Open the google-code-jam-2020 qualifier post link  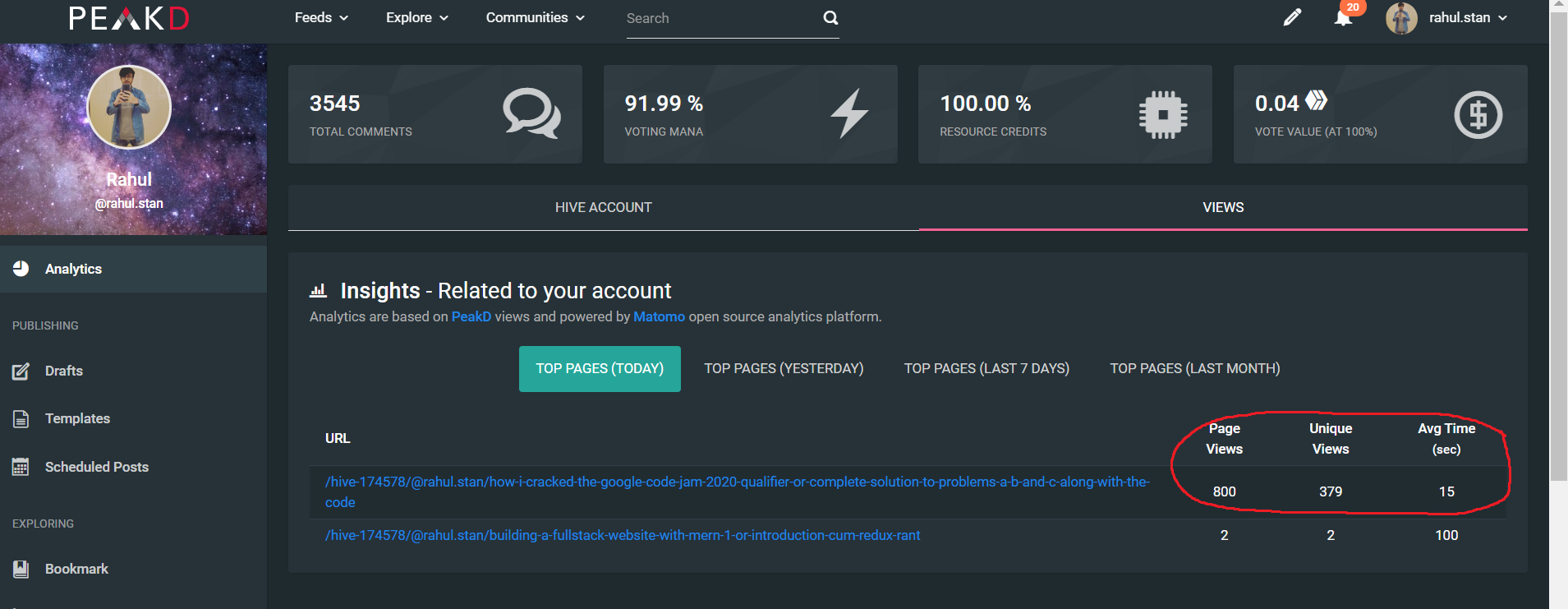tap(737, 492)
